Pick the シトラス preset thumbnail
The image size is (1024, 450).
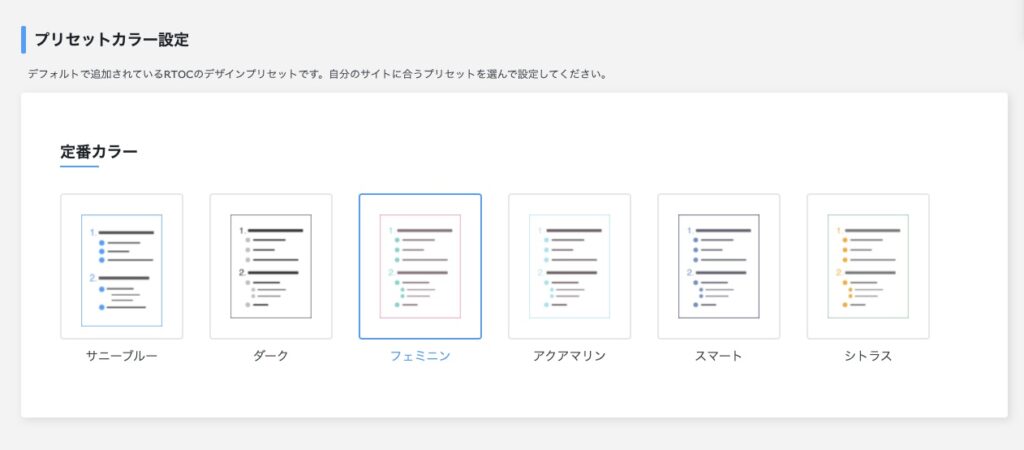click(x=868, y=266)
